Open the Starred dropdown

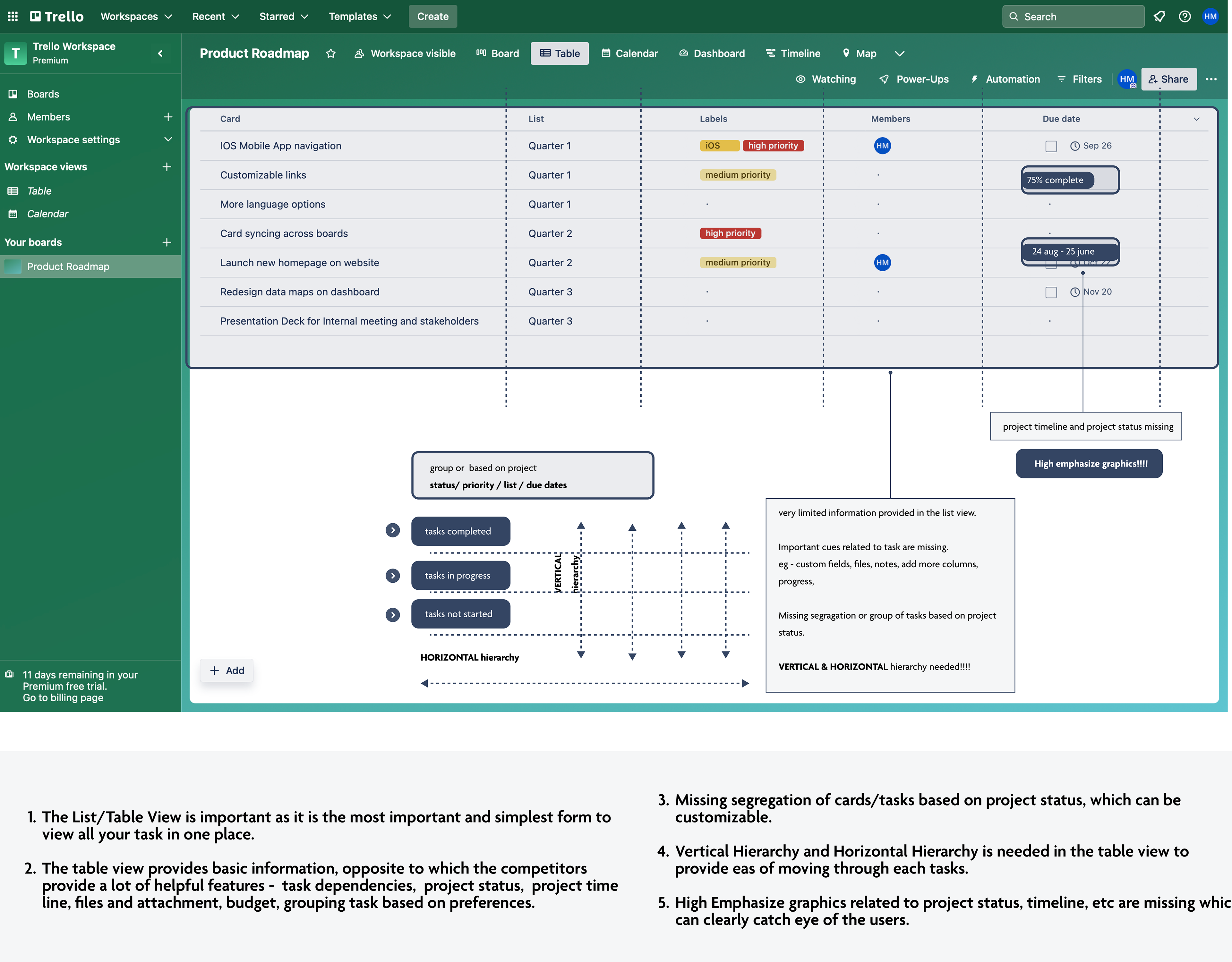(284, 16)
